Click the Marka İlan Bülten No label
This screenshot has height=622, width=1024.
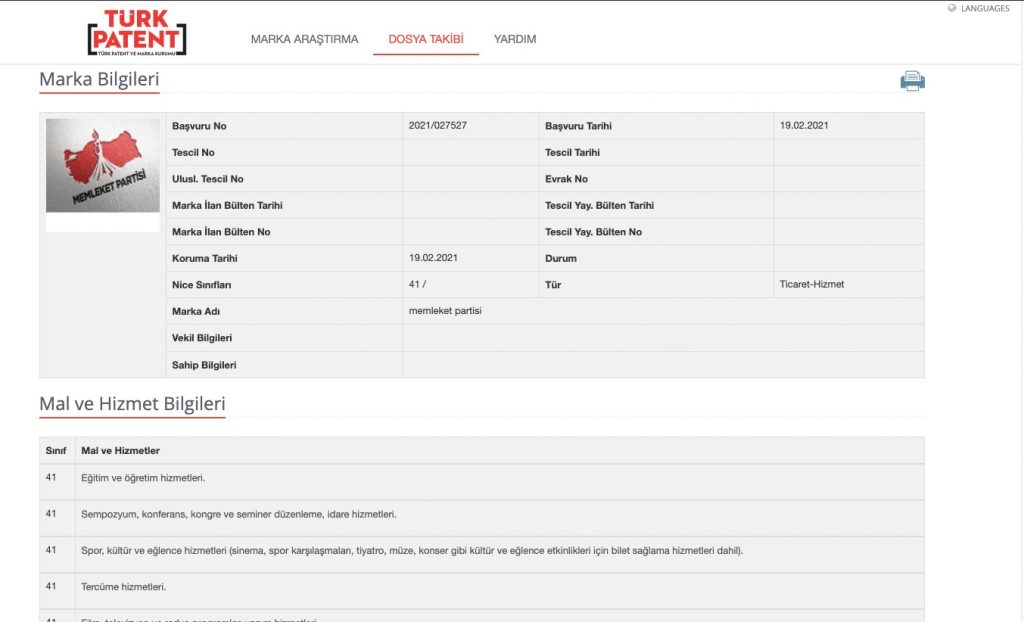221,232
